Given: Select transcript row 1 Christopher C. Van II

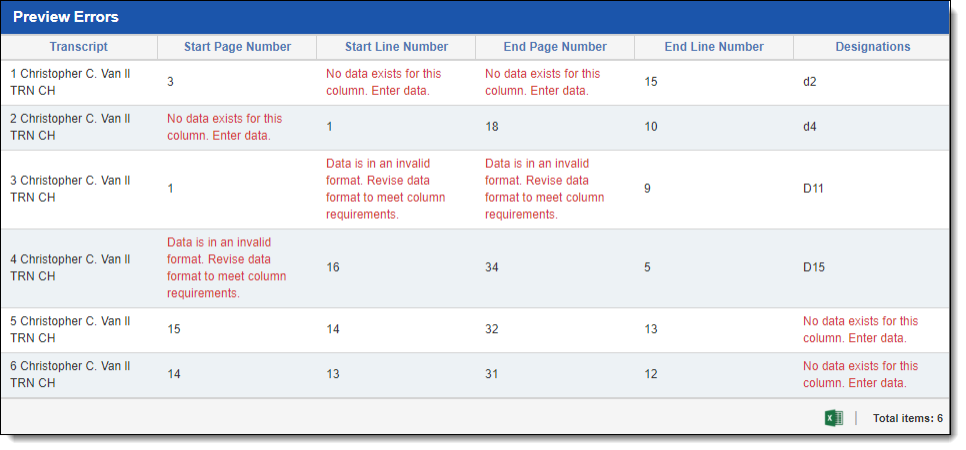Looking at the screenshot, I should click(x=70, y=82).
